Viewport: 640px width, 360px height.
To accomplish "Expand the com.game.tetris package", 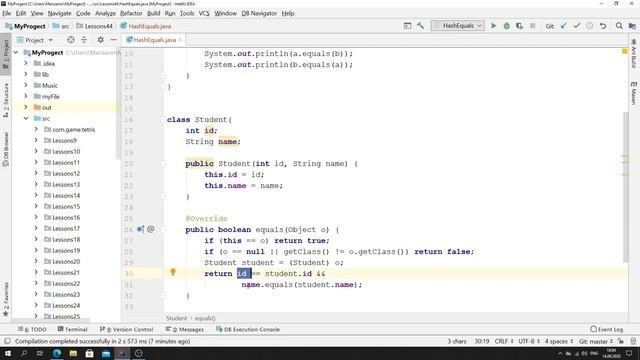I will [36, 129].
